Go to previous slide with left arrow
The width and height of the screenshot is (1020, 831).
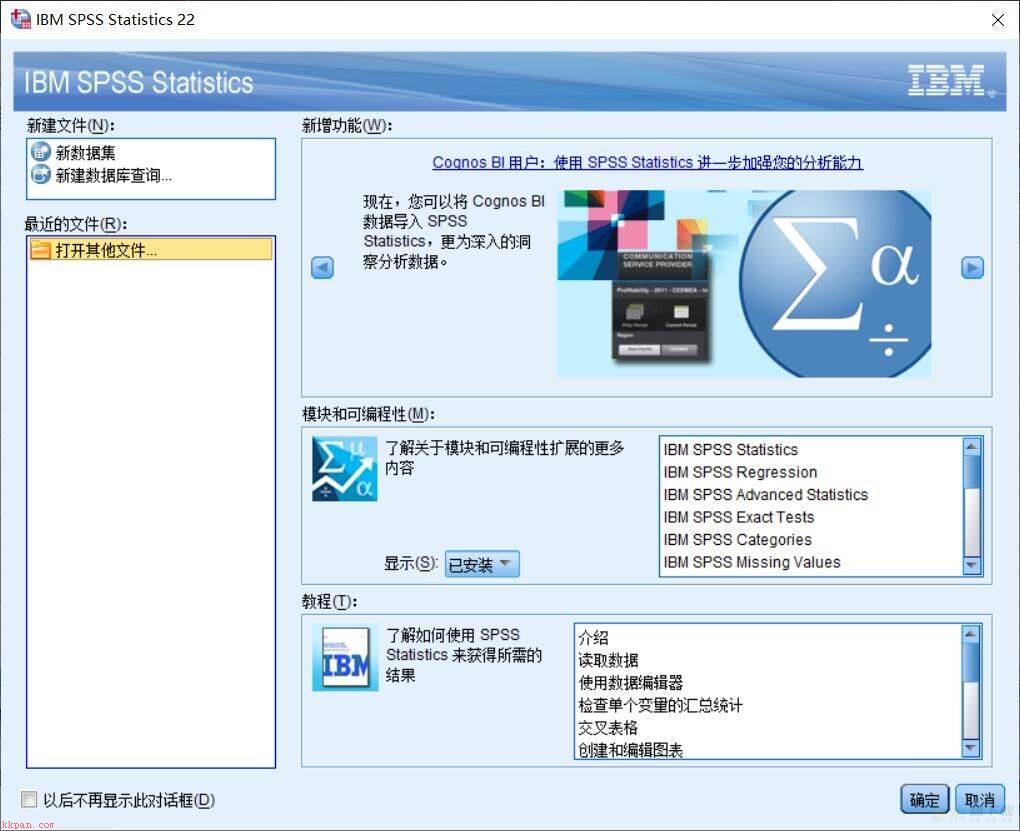click(x=323, y=267)
